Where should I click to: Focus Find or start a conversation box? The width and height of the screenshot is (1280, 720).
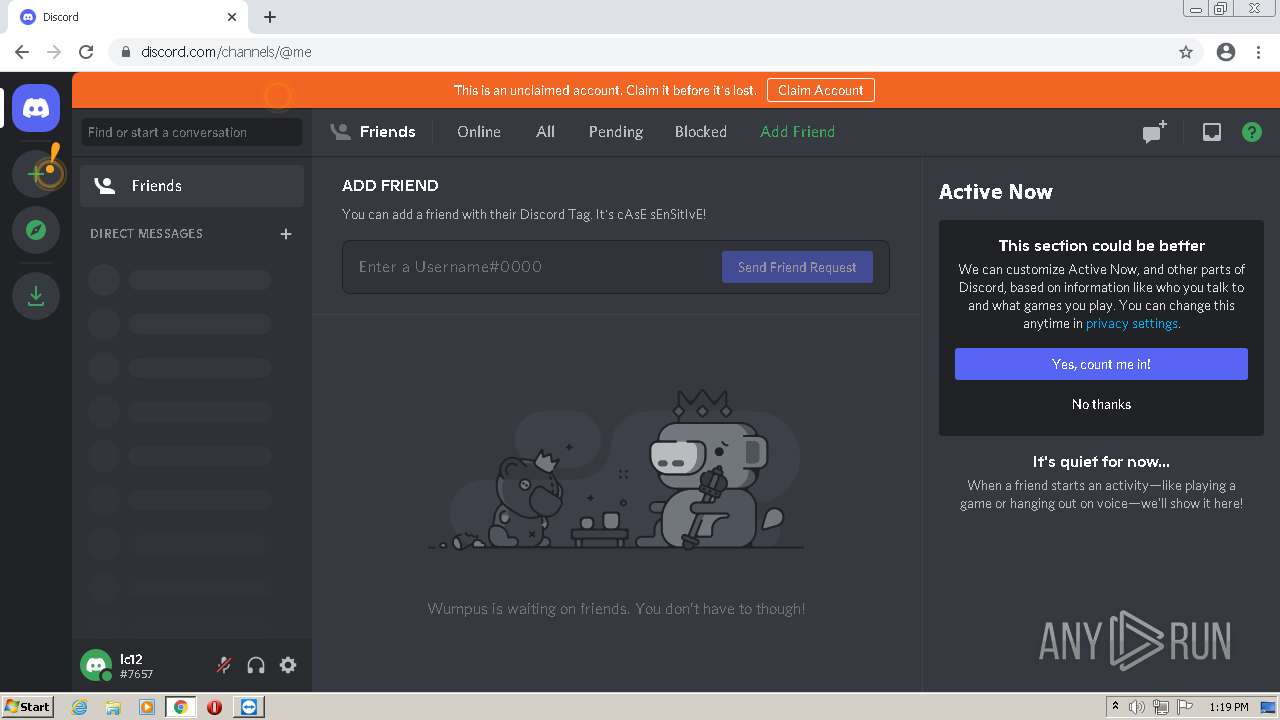click(192, 132)
